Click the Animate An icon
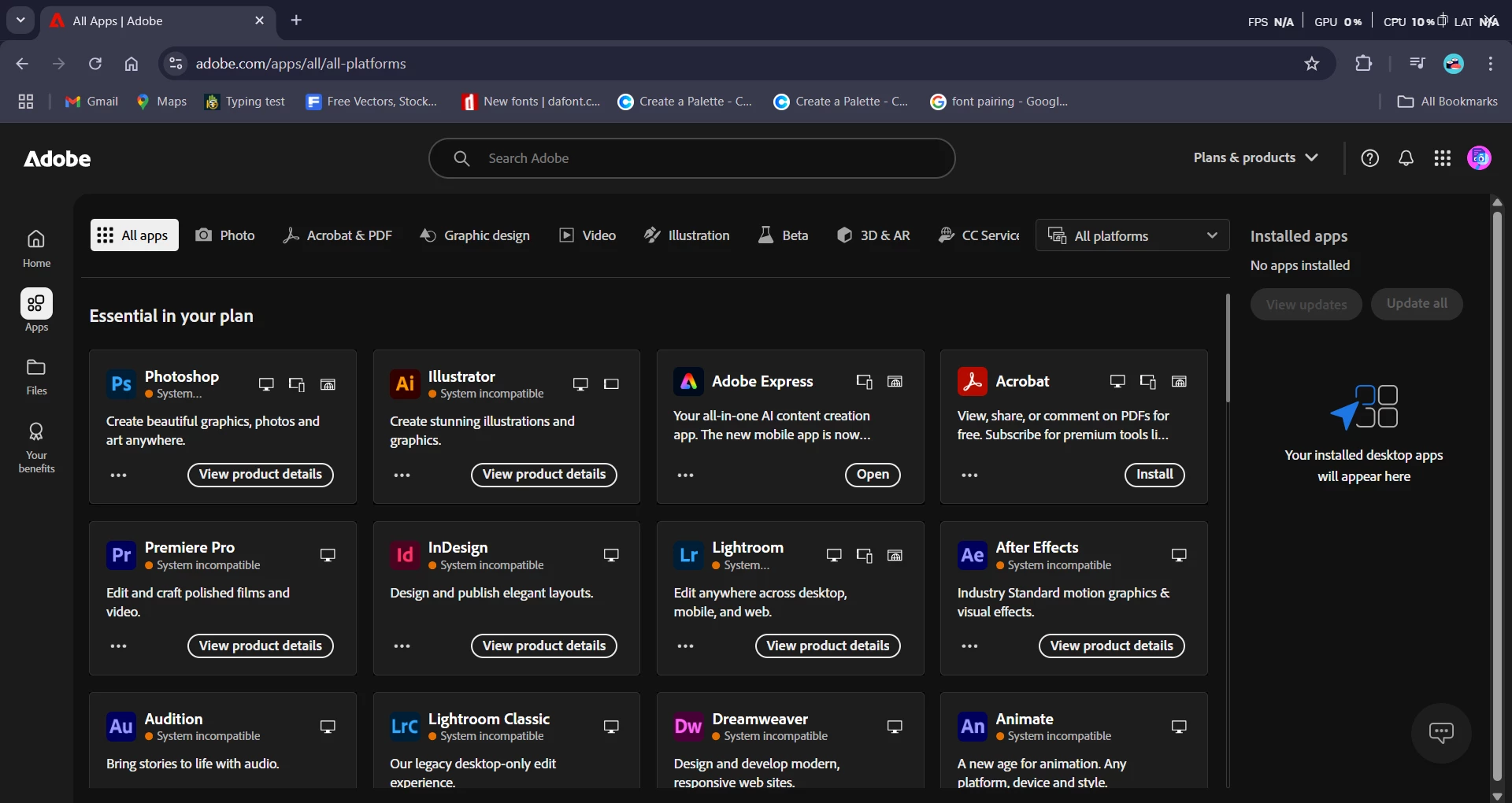 (x=973, y=726)
